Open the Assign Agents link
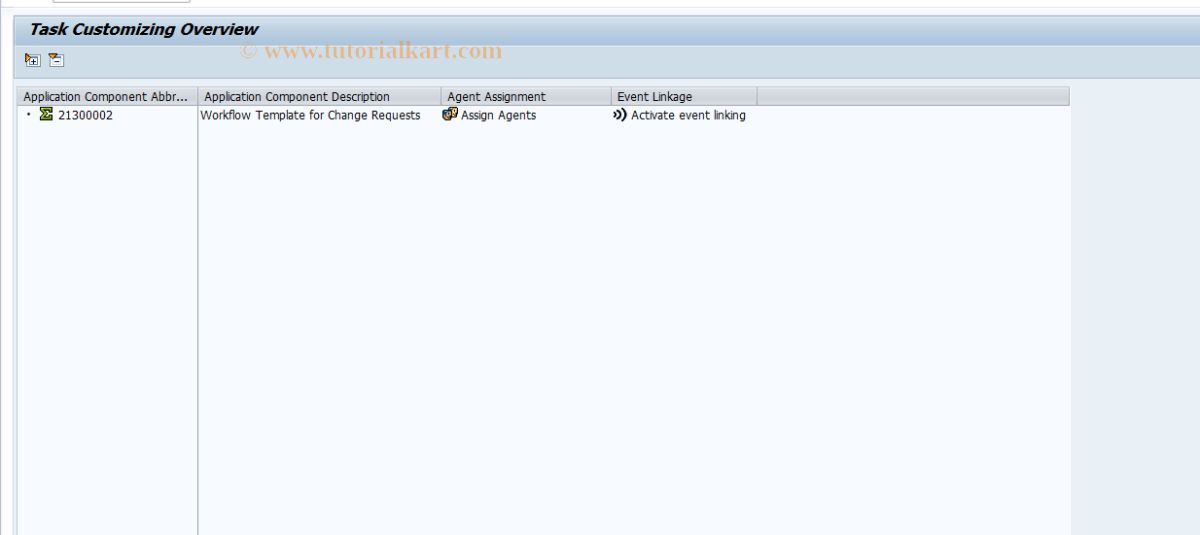1200x535 pixels. [x=498, y=115]
